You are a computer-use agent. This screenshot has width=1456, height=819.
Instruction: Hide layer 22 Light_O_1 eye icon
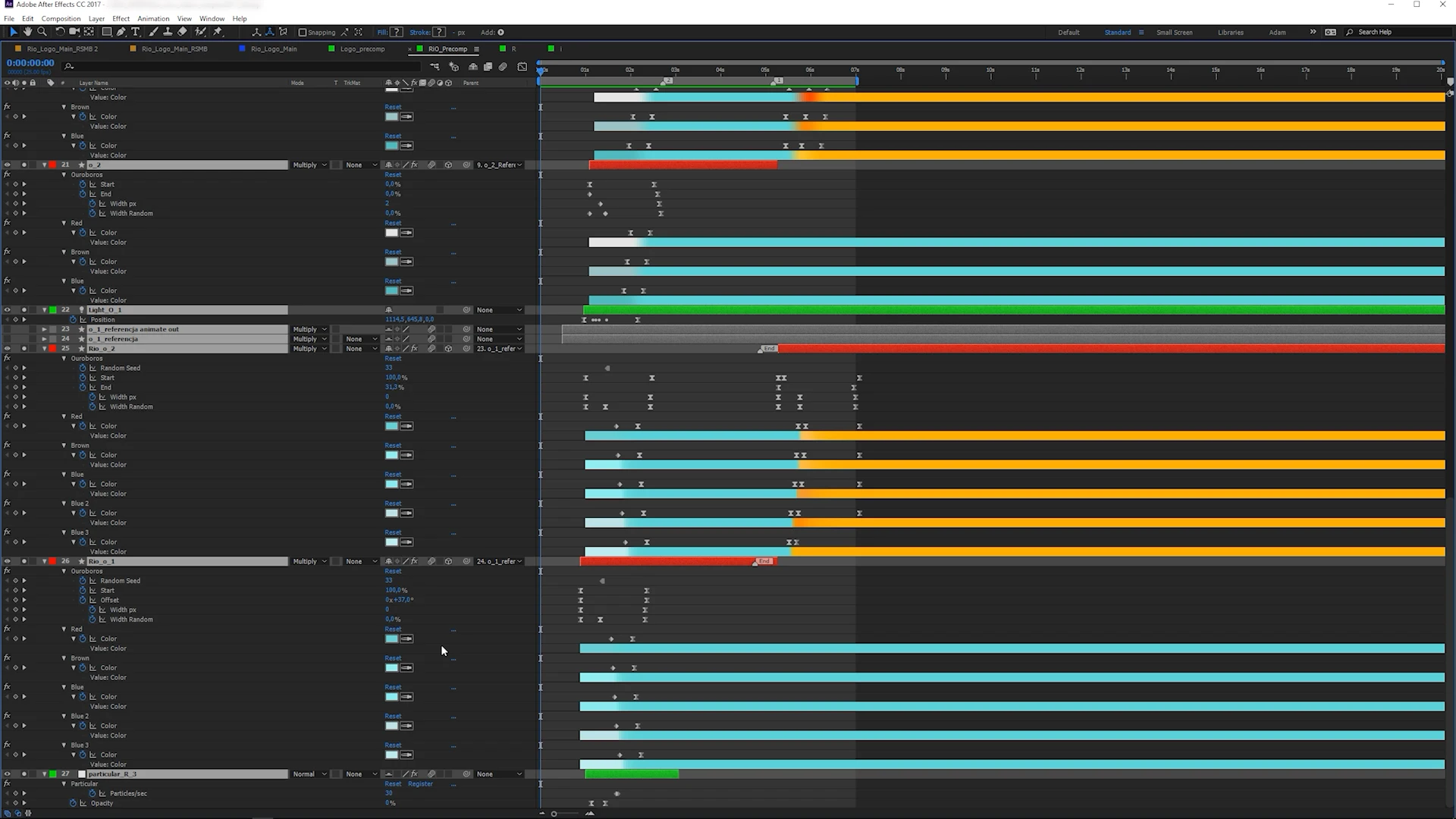coord(7,310)
